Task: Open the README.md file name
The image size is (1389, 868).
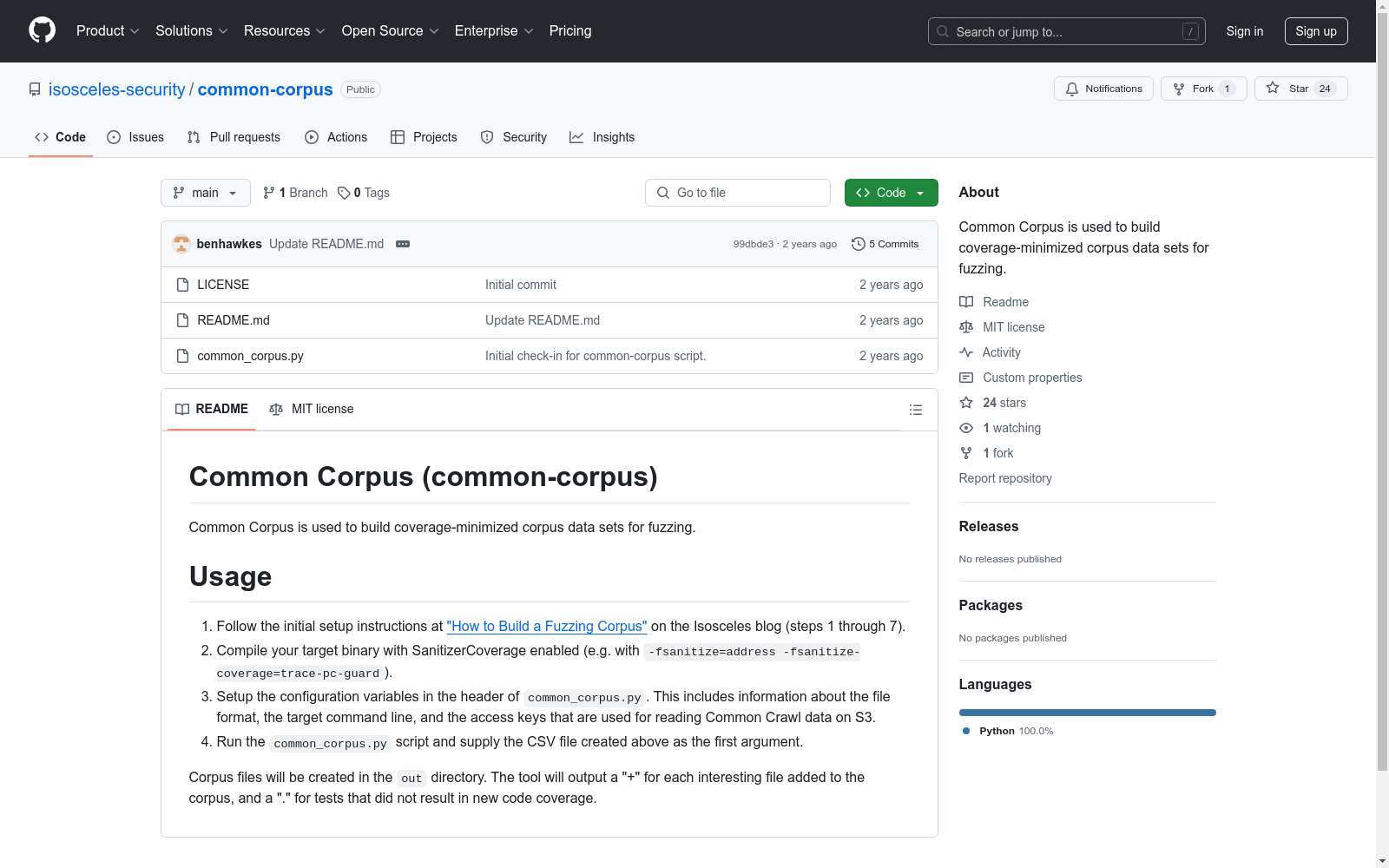Action: tap(234, 320)
